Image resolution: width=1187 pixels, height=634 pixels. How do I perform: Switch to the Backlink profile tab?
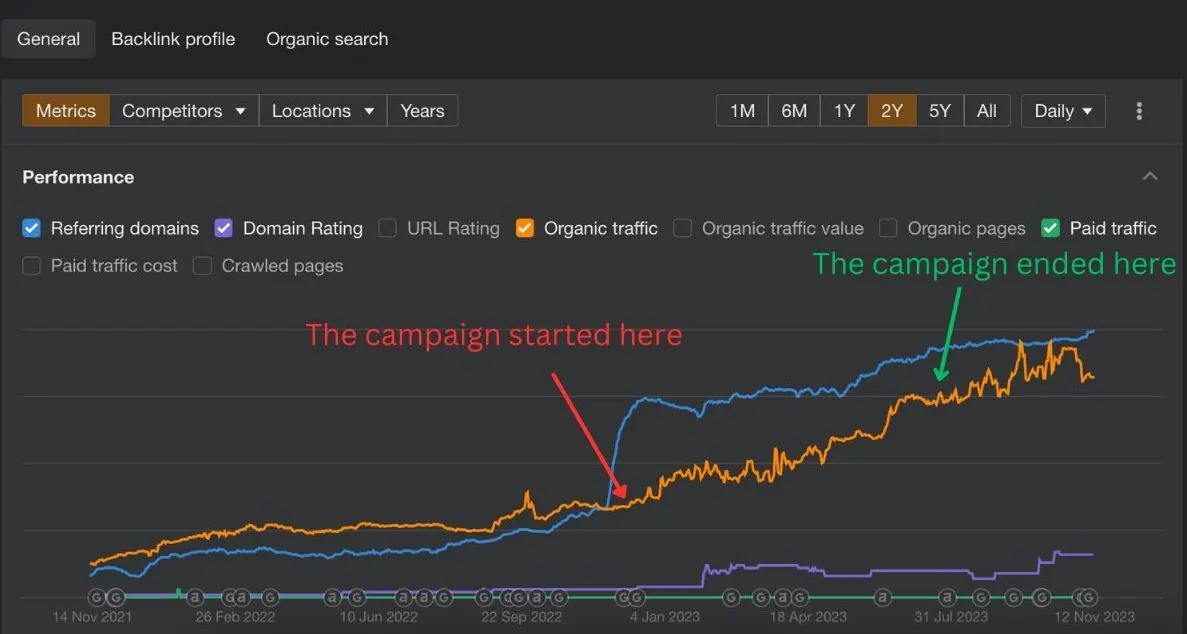(x=173, y=39)
